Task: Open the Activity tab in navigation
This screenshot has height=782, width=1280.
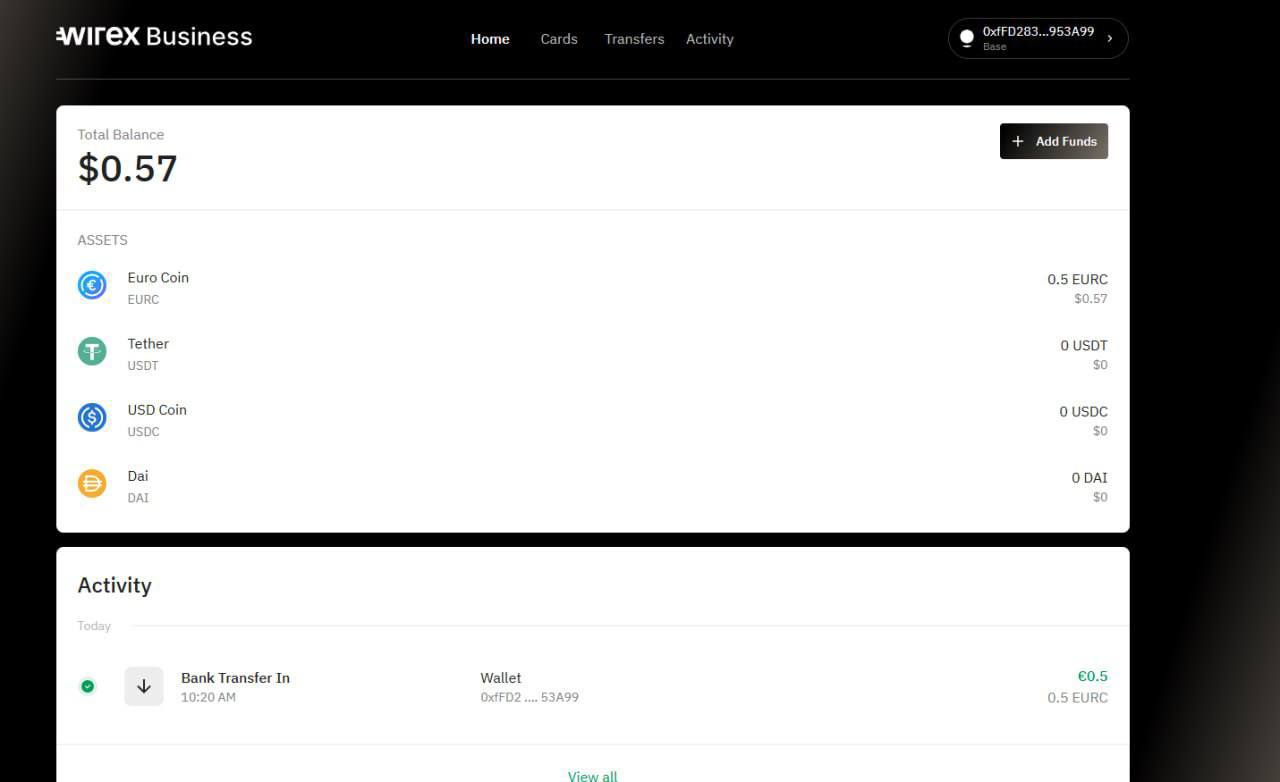Action: 710,39
